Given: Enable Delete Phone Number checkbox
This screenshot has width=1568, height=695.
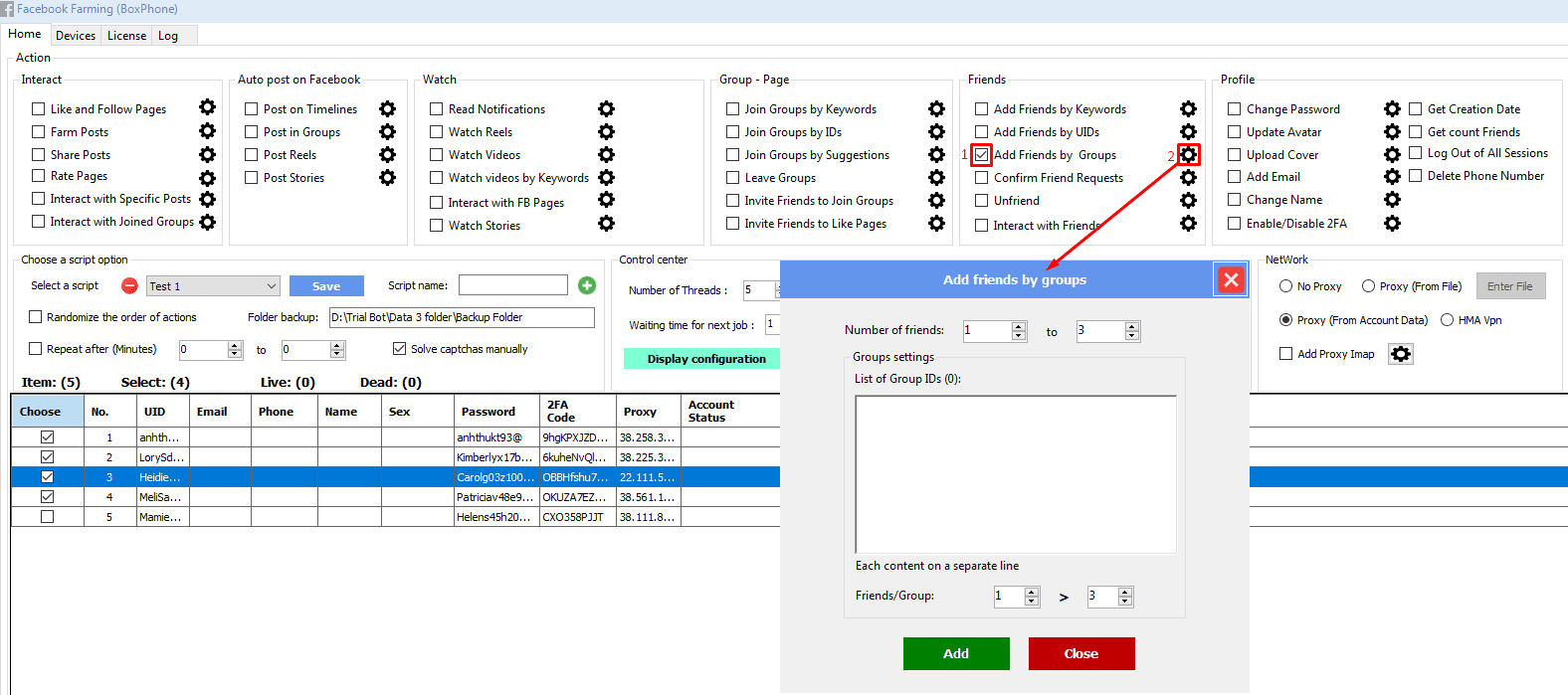Looking at the screenshot, I should pyautogui.click(x=1415, y=175).
